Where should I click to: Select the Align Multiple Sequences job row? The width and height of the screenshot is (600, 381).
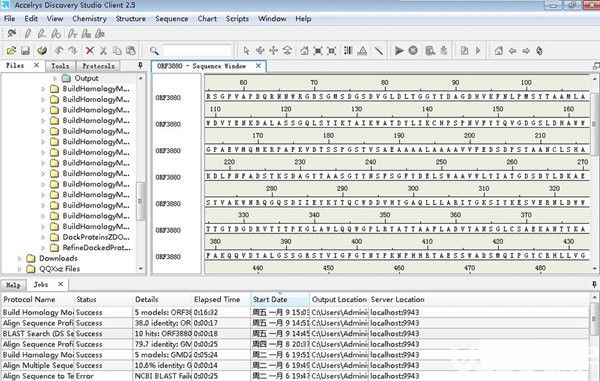click(x=295, y=365)
